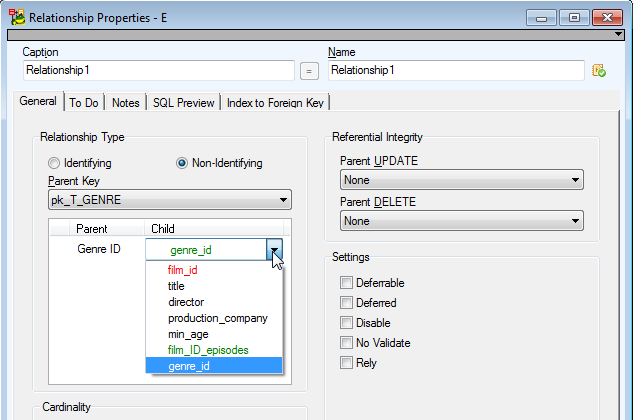The image size is (633, 420).
Task: Select the Identifying radio button
Action: pos(54,163)
